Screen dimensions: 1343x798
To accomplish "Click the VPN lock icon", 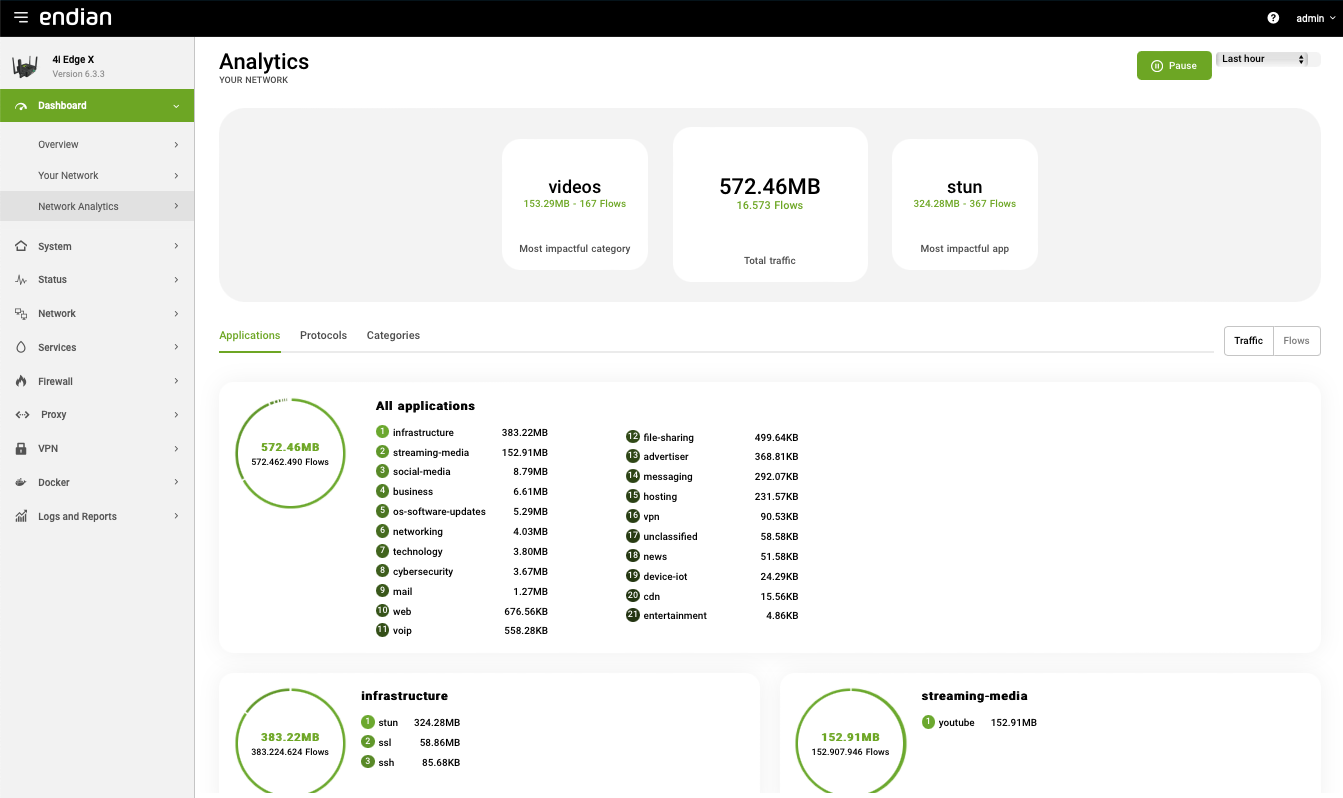I will 21,449.
